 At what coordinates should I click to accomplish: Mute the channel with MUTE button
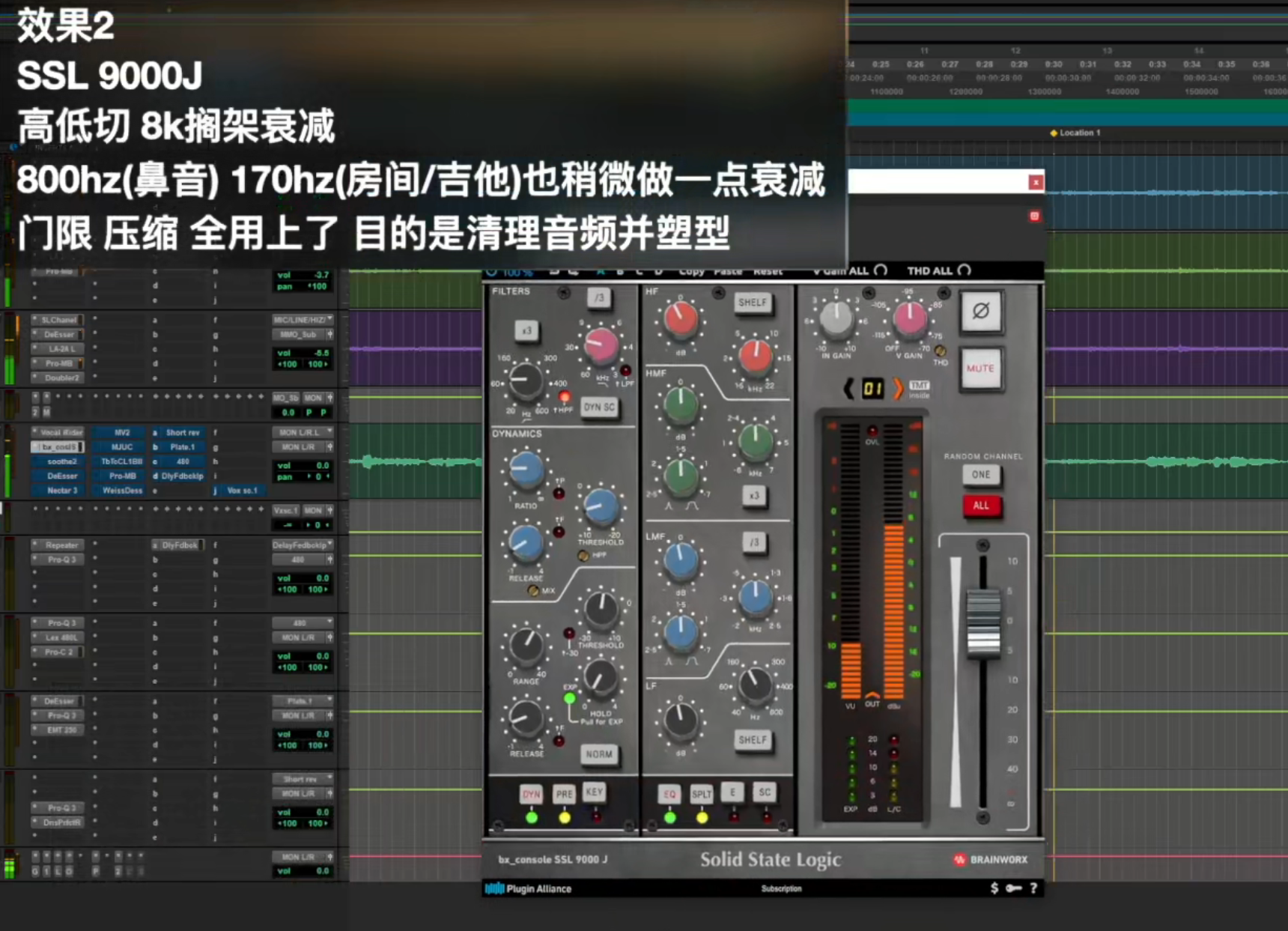coord(980,369)
